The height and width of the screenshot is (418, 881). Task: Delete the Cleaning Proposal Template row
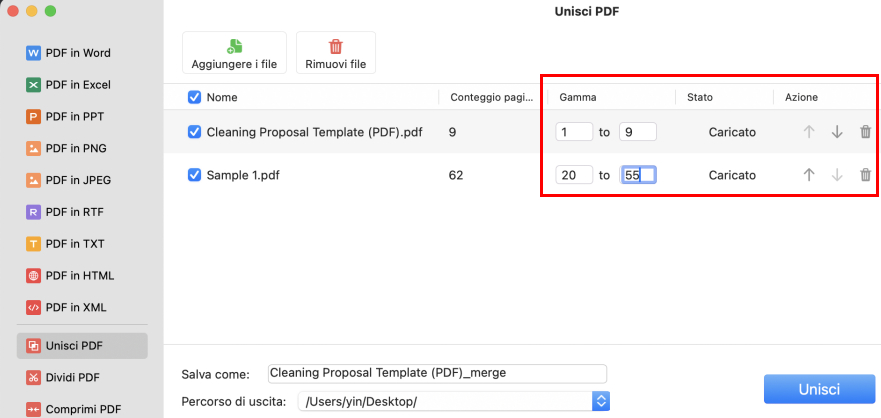pos(866,132)
